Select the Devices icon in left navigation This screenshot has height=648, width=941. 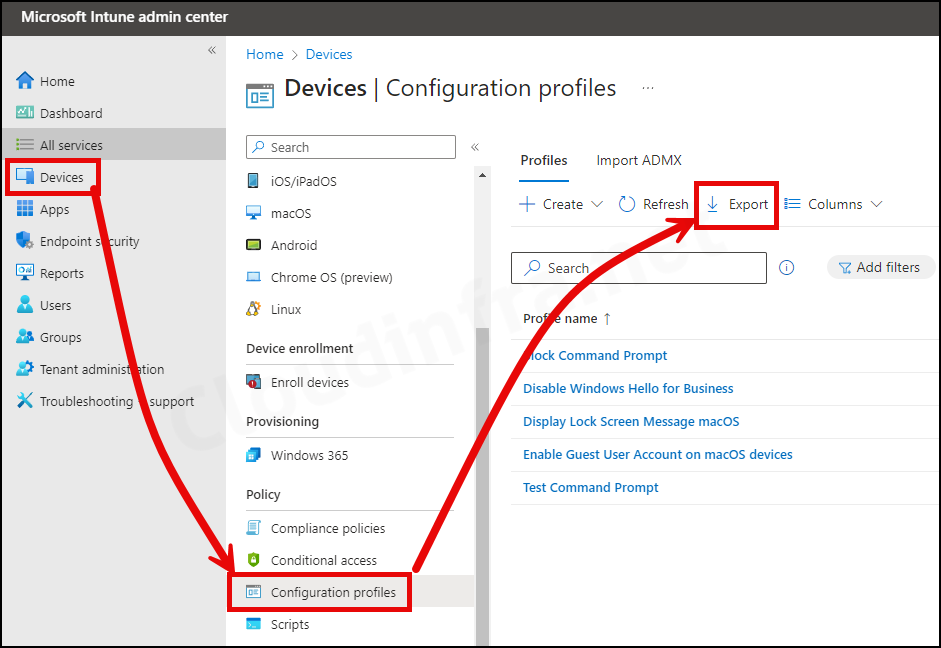coord(25,176)
